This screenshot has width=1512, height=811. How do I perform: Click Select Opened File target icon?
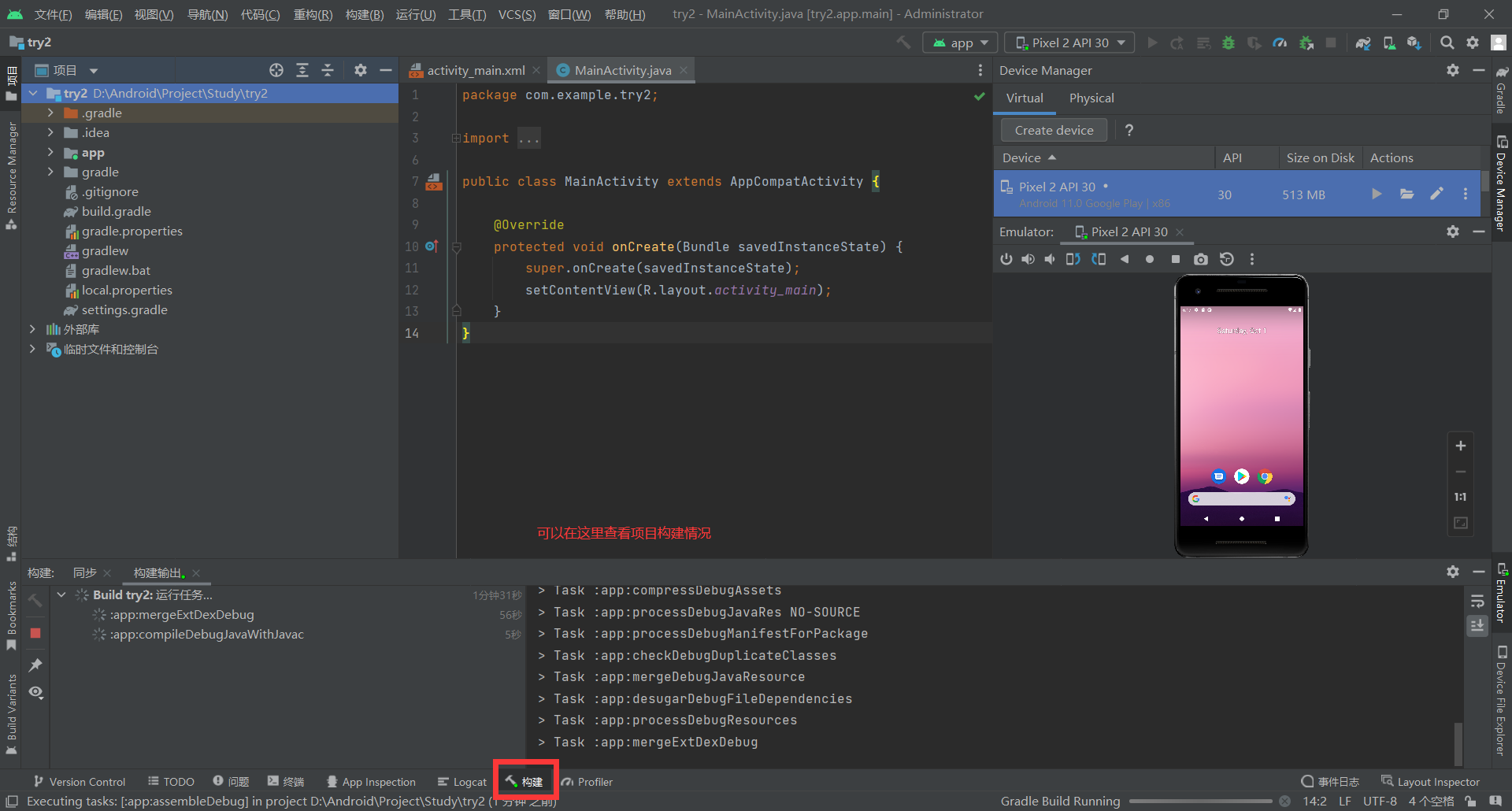pyautogui.click(x=276, y=70)
